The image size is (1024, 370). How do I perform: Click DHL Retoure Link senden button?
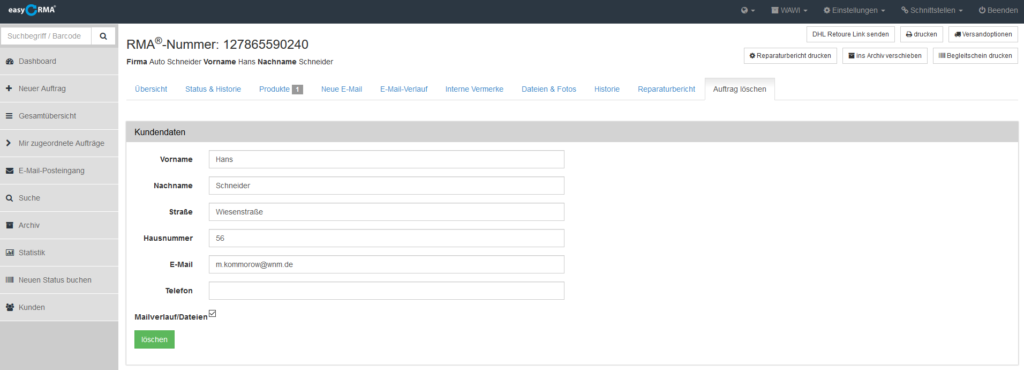(x=850, y=35)
